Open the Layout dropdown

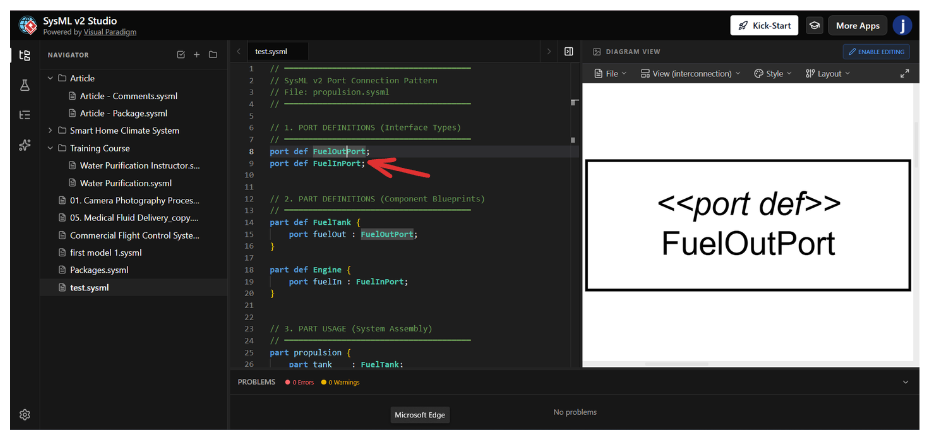point(828,73)
